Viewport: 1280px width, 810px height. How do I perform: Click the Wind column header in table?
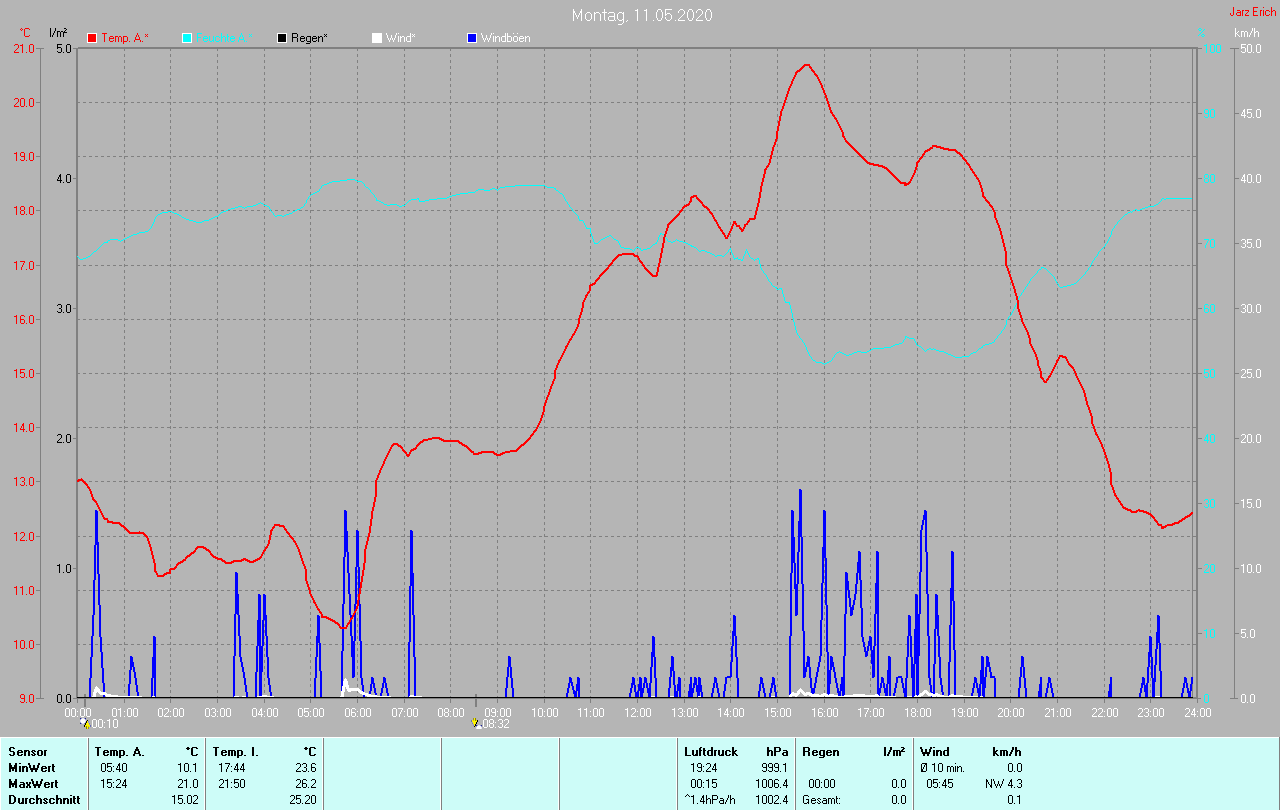[935, 751]
